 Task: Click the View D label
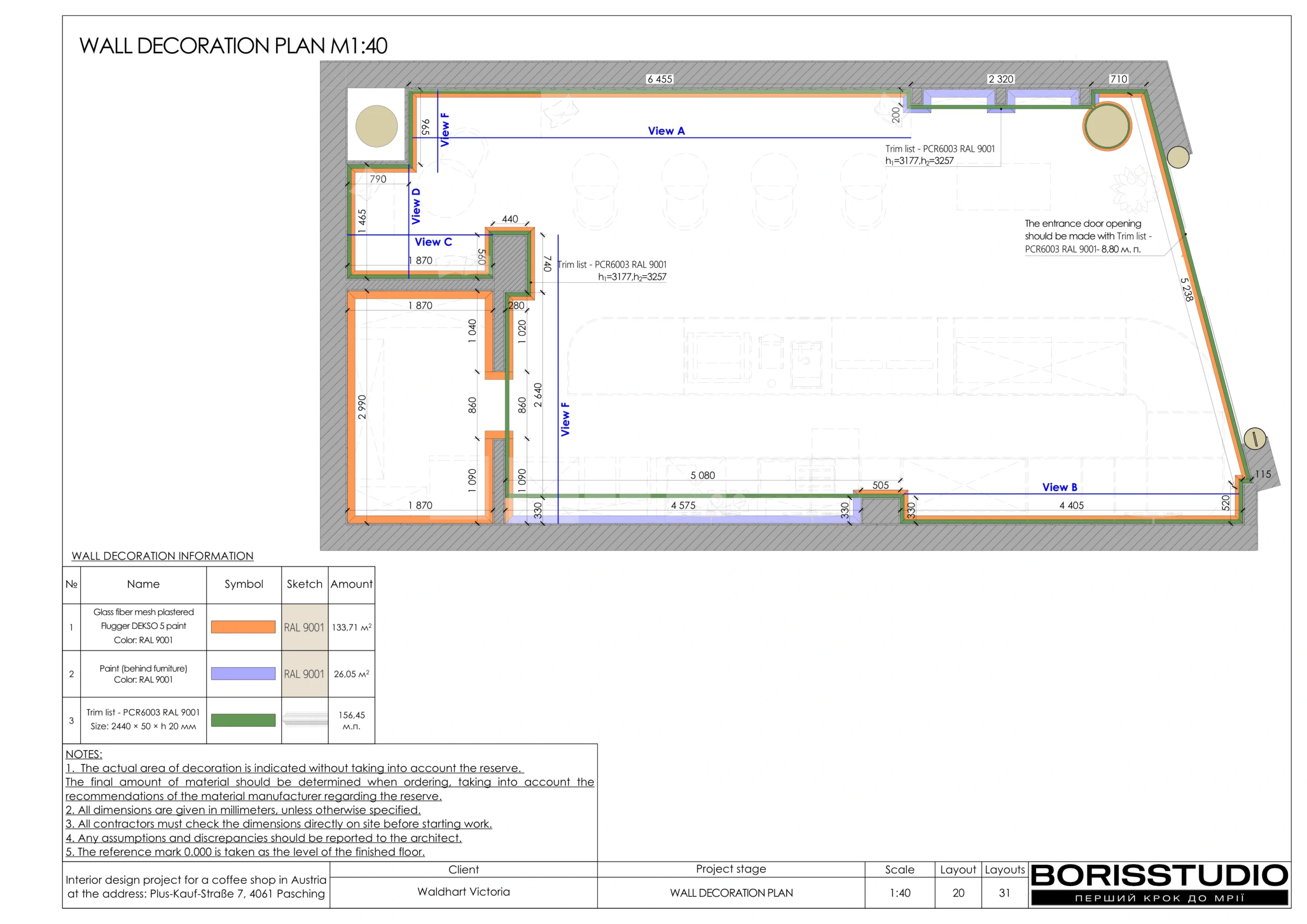pos(416,206)
